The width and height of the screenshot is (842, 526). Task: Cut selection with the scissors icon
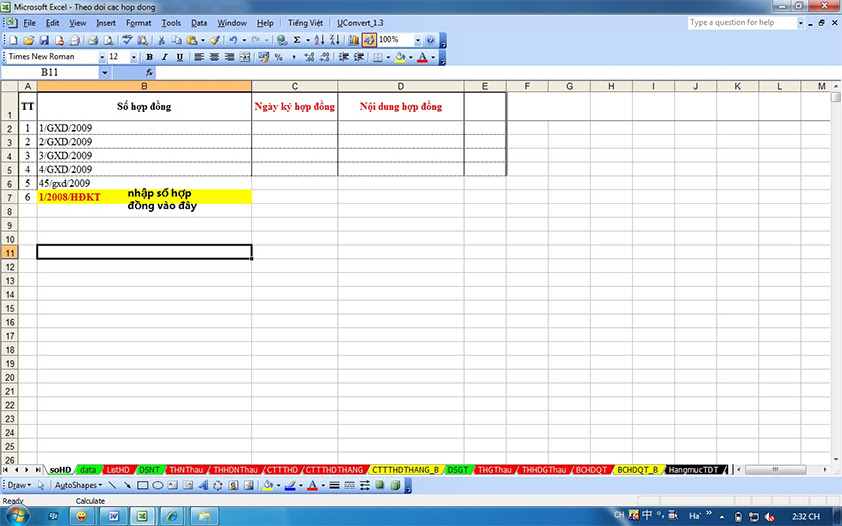[x=161, y=40]
